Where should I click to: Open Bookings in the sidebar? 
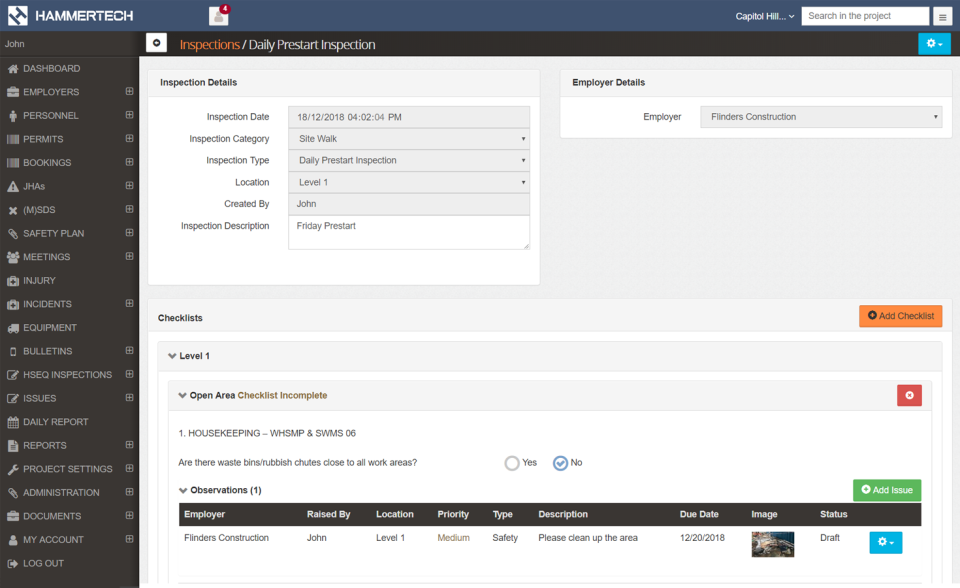click(47, 163)
